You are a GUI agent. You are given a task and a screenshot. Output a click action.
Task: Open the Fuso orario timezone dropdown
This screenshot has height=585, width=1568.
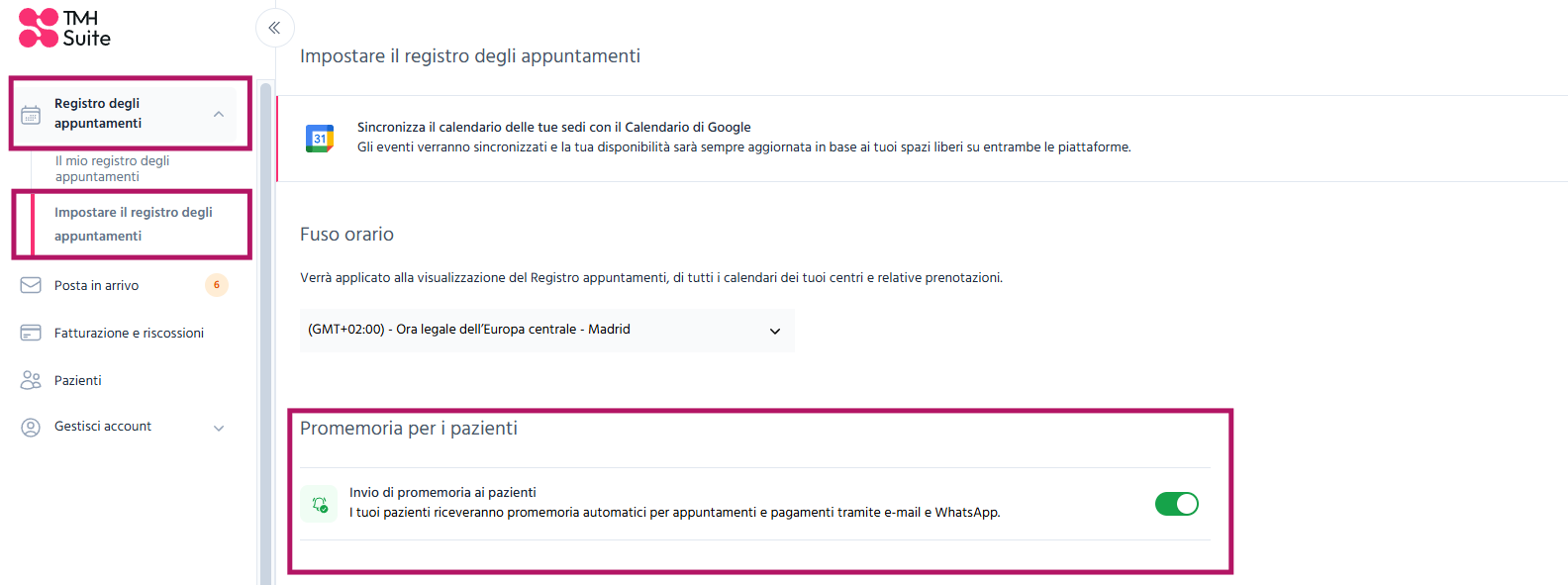coord(546,330)
